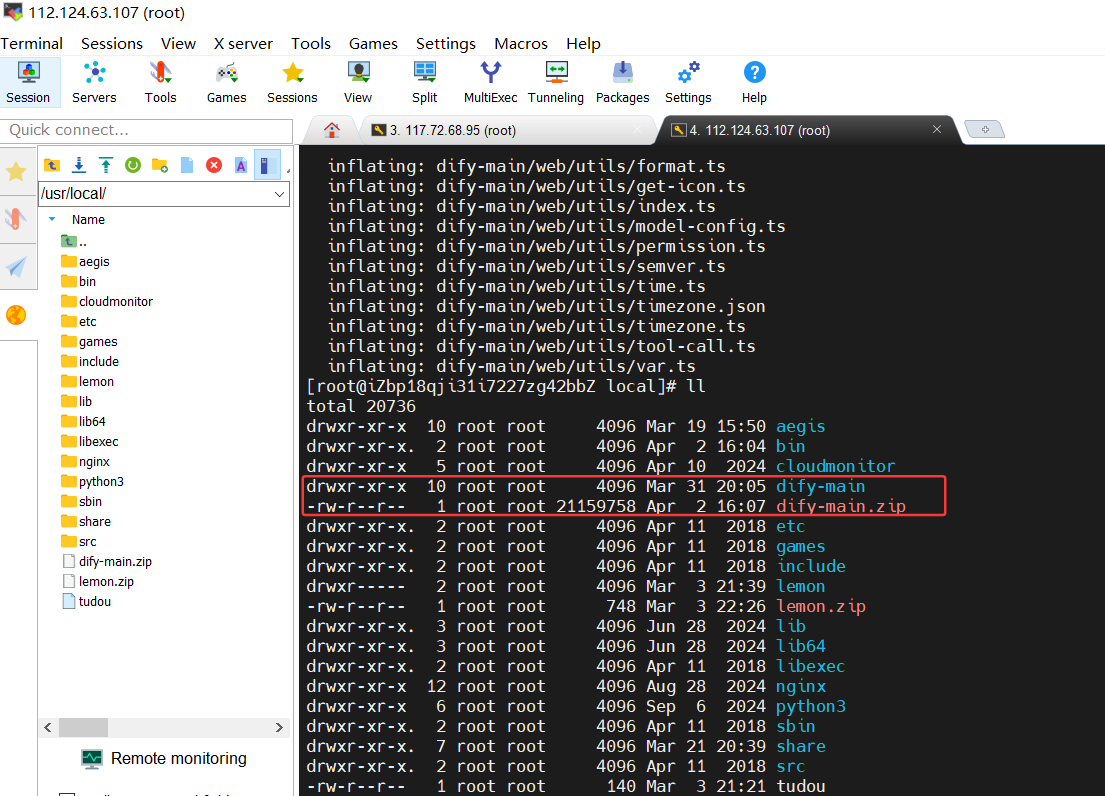Start a new session with the Session toolbar button

pos(28,83)
